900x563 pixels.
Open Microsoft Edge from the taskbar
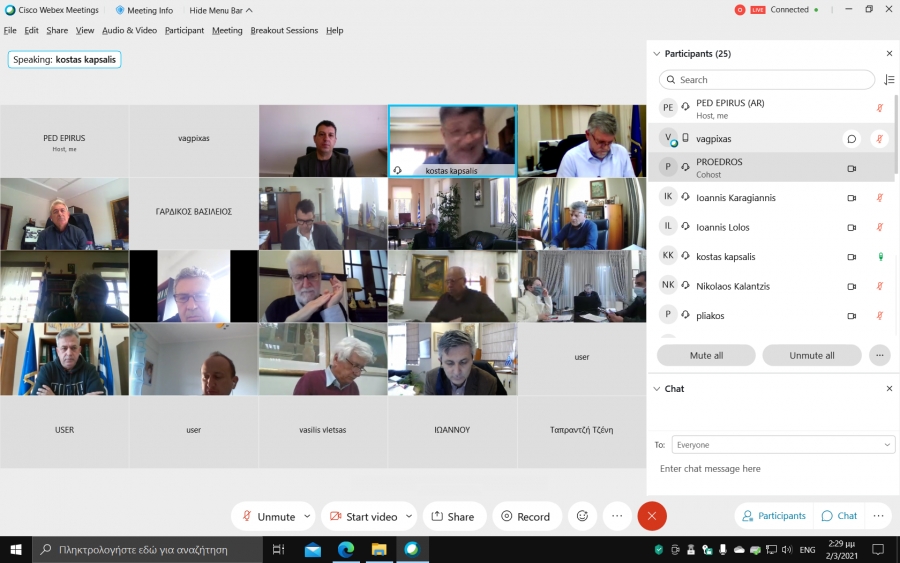(x=346, y=549)
